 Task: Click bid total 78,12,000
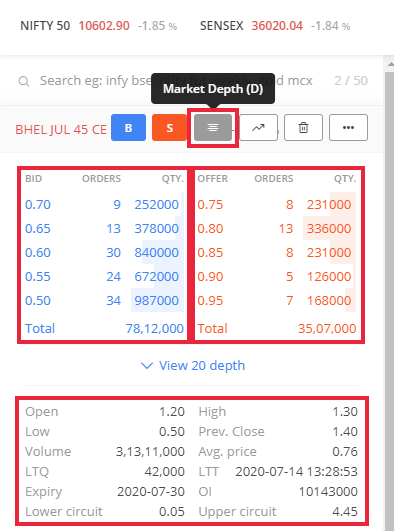[x=155, y=328]
